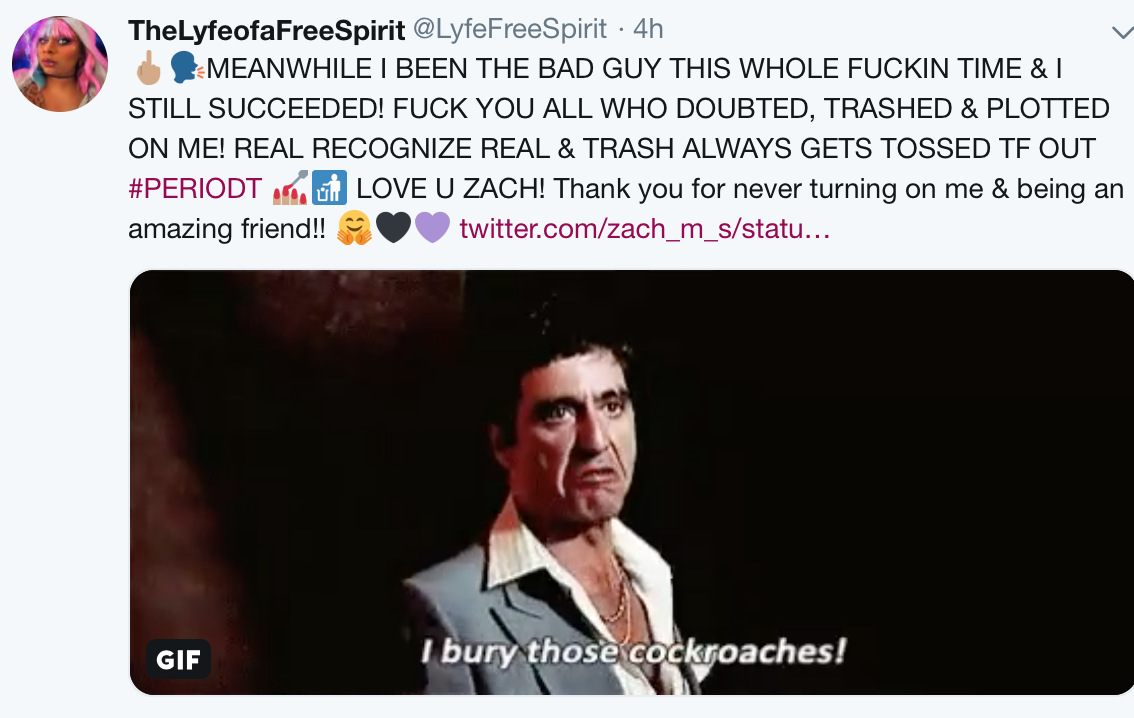The image size is (1134, 718).
Task: Click the middle finger emoji
Action: (148, 69)
